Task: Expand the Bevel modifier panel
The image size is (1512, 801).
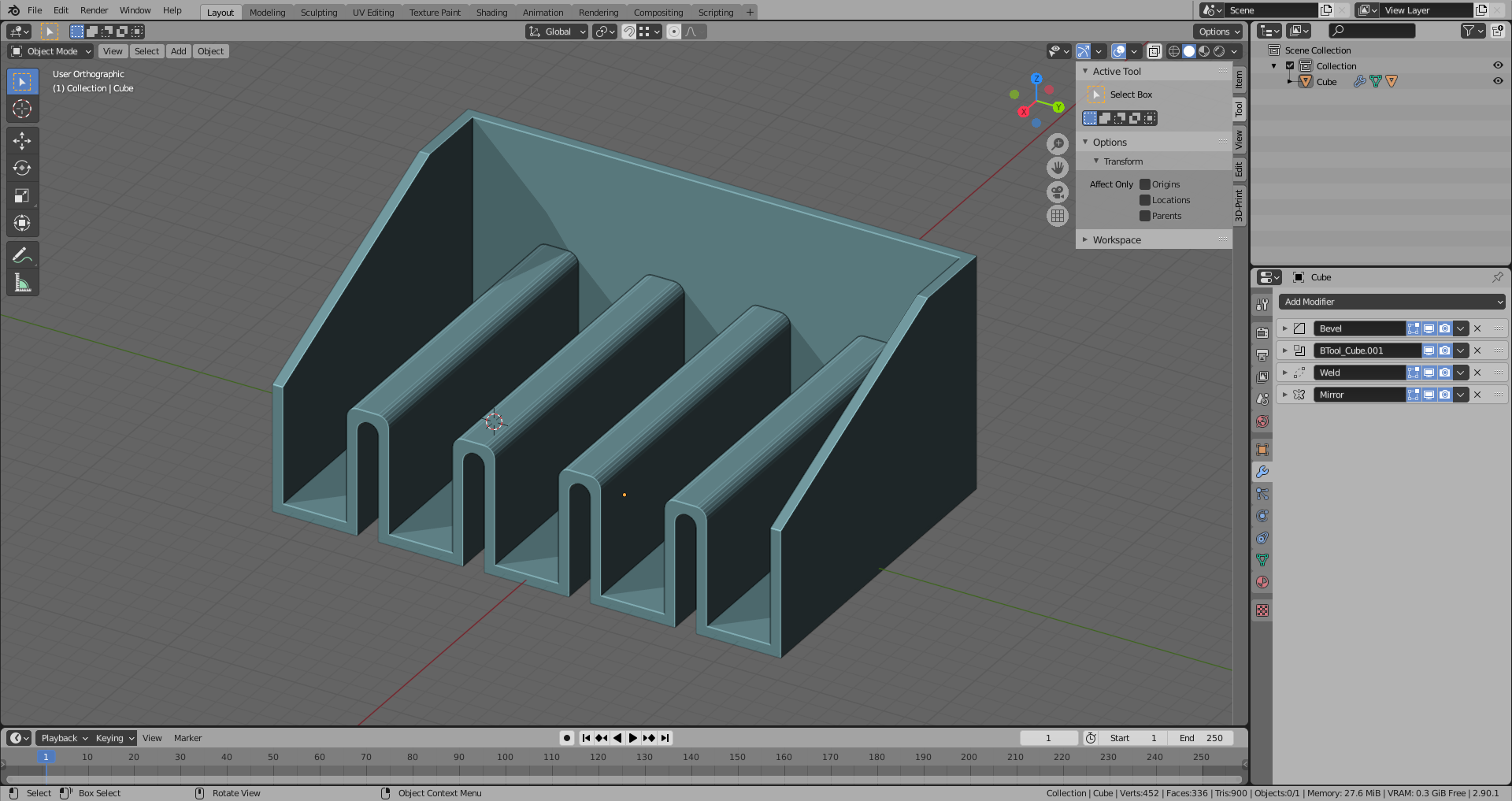Action: [x=1284, y=328]
